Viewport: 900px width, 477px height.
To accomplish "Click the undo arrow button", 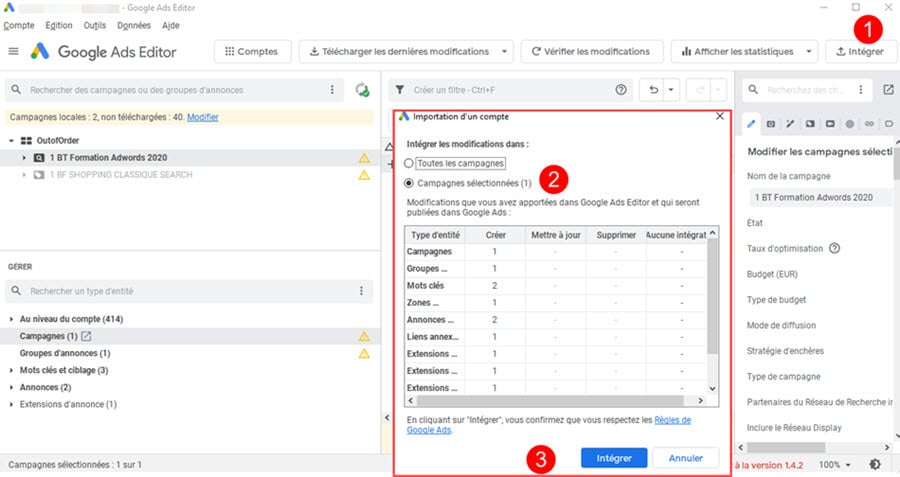I will pos(653,90).
